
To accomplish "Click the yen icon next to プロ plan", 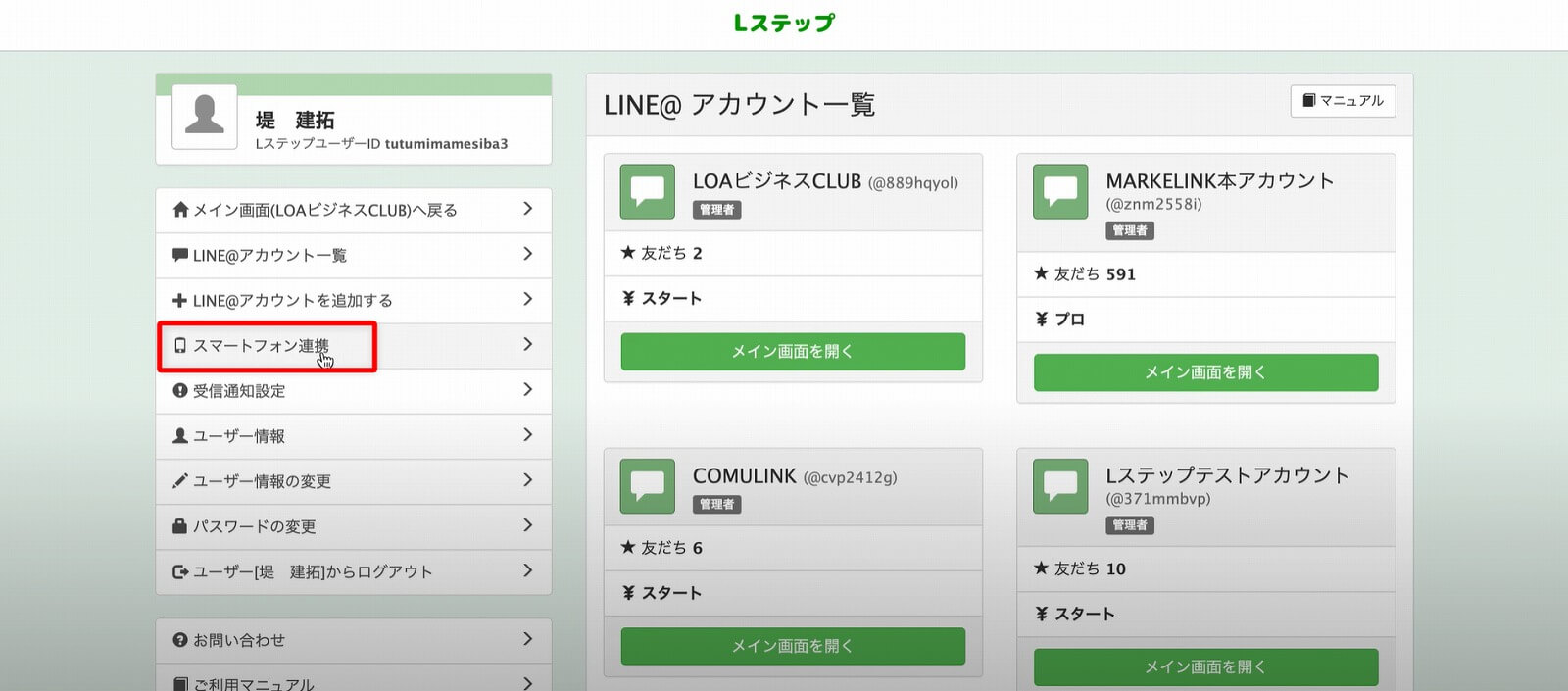I will tap(1042, 320).
